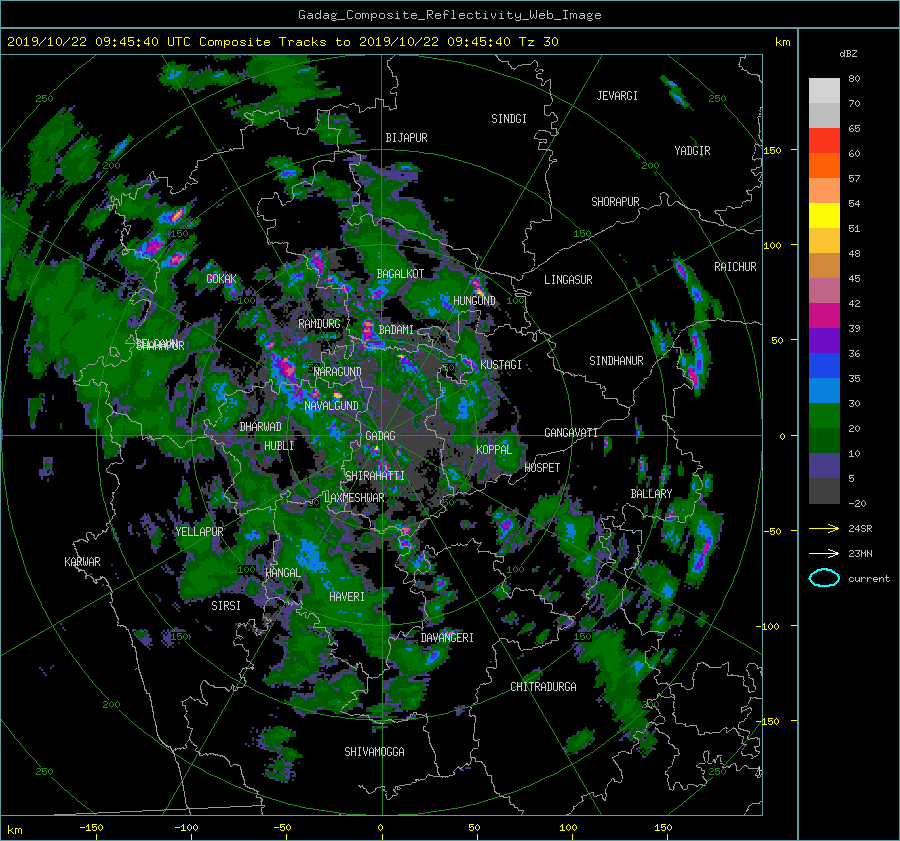Click the KOPPAL city label
Viewport: 900px width, 841px height.
point(494,450)
